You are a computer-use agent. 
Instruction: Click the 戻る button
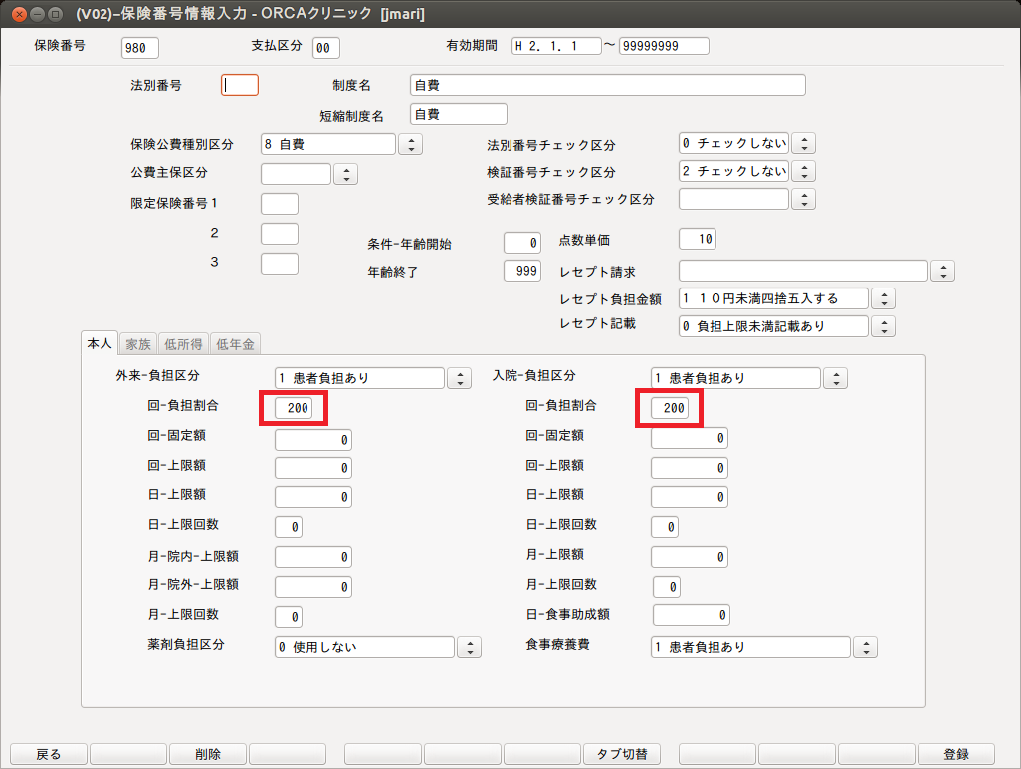click(x=48, y=754)
